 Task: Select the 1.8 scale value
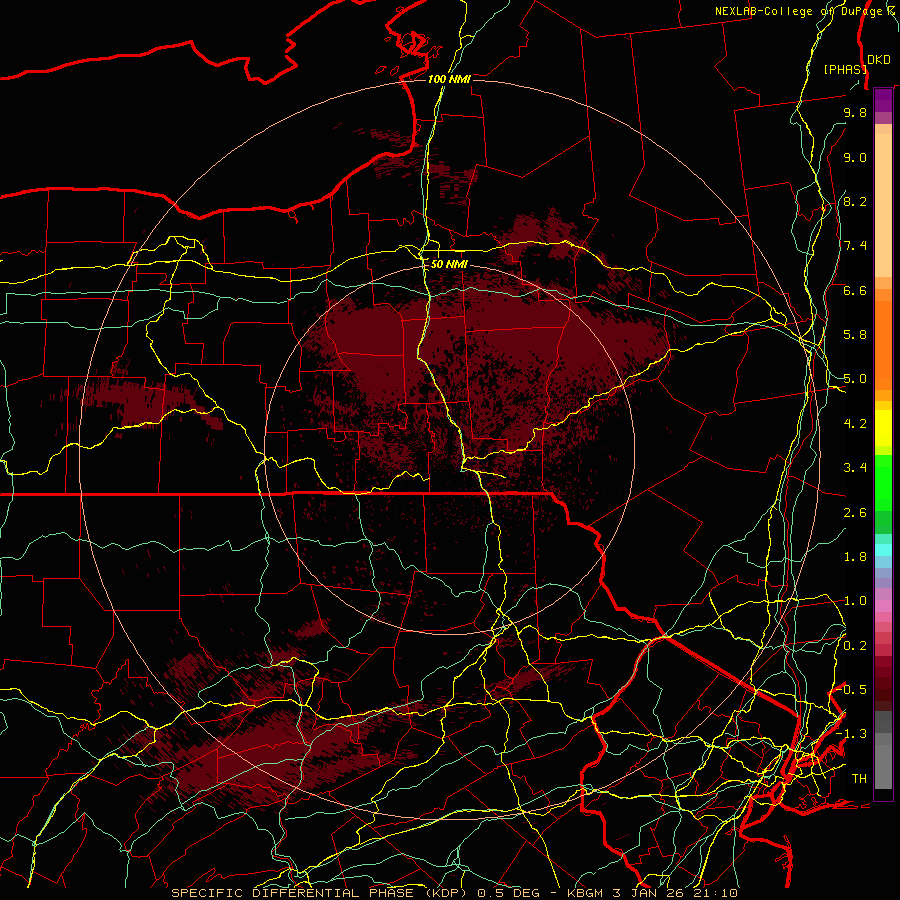click(x=855, y=557)
